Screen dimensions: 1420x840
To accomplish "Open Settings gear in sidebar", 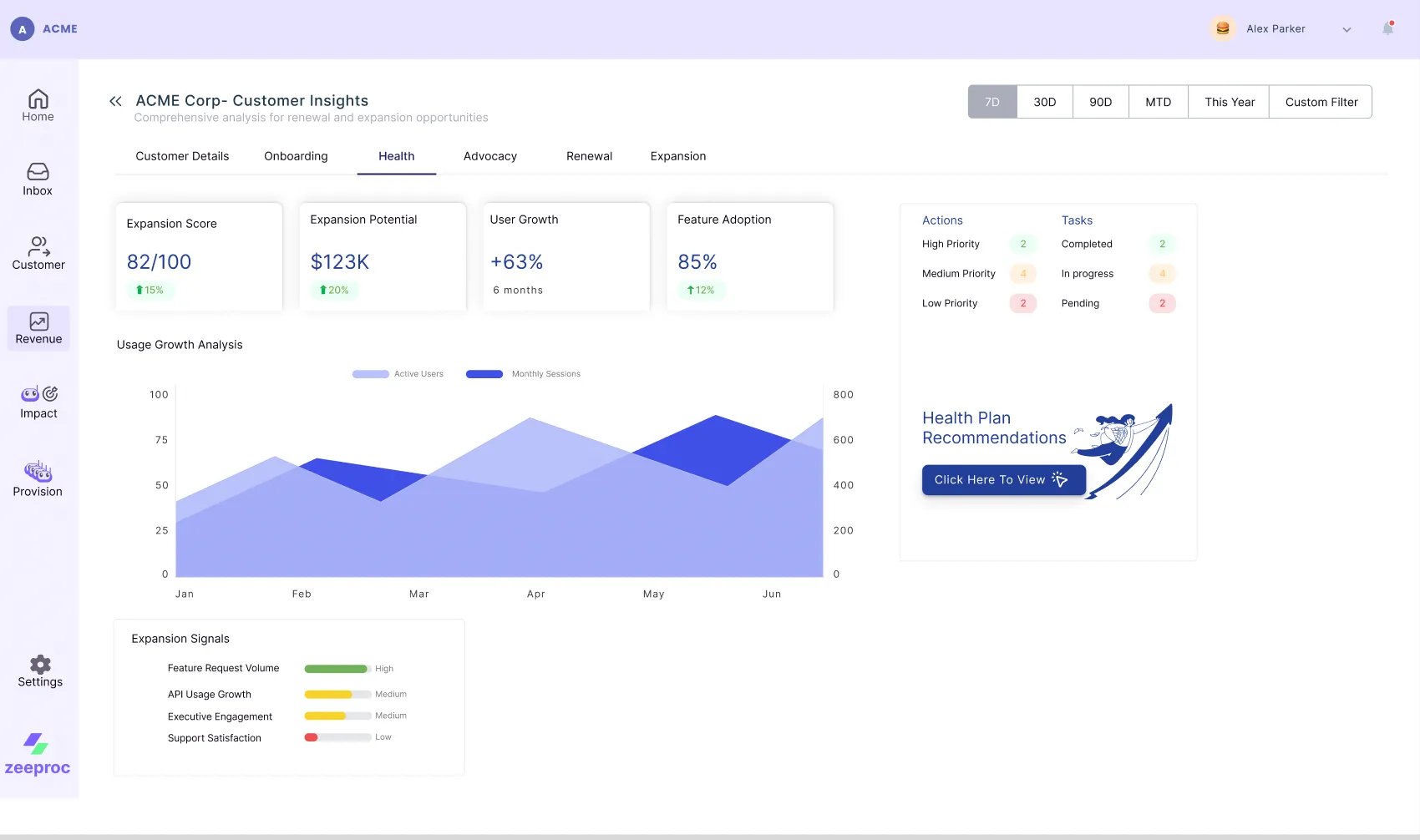I will click(40, 665).
